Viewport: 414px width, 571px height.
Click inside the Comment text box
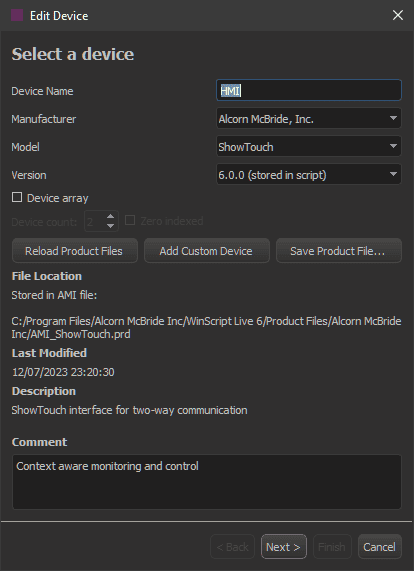[206, 481]
